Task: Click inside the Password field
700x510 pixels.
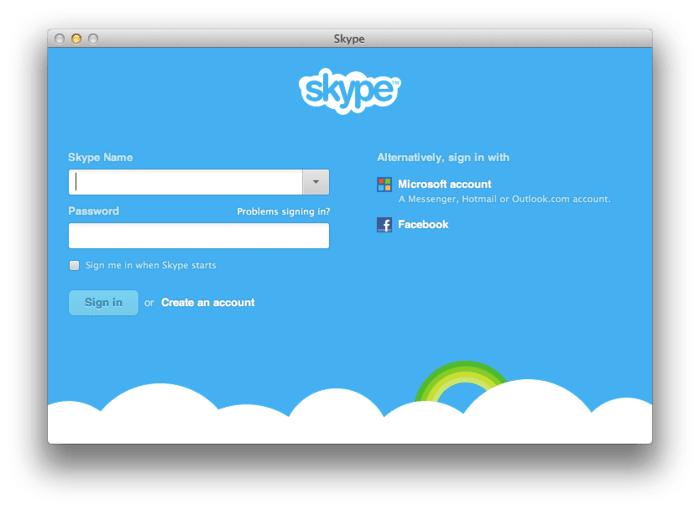Action: (199, 235)
